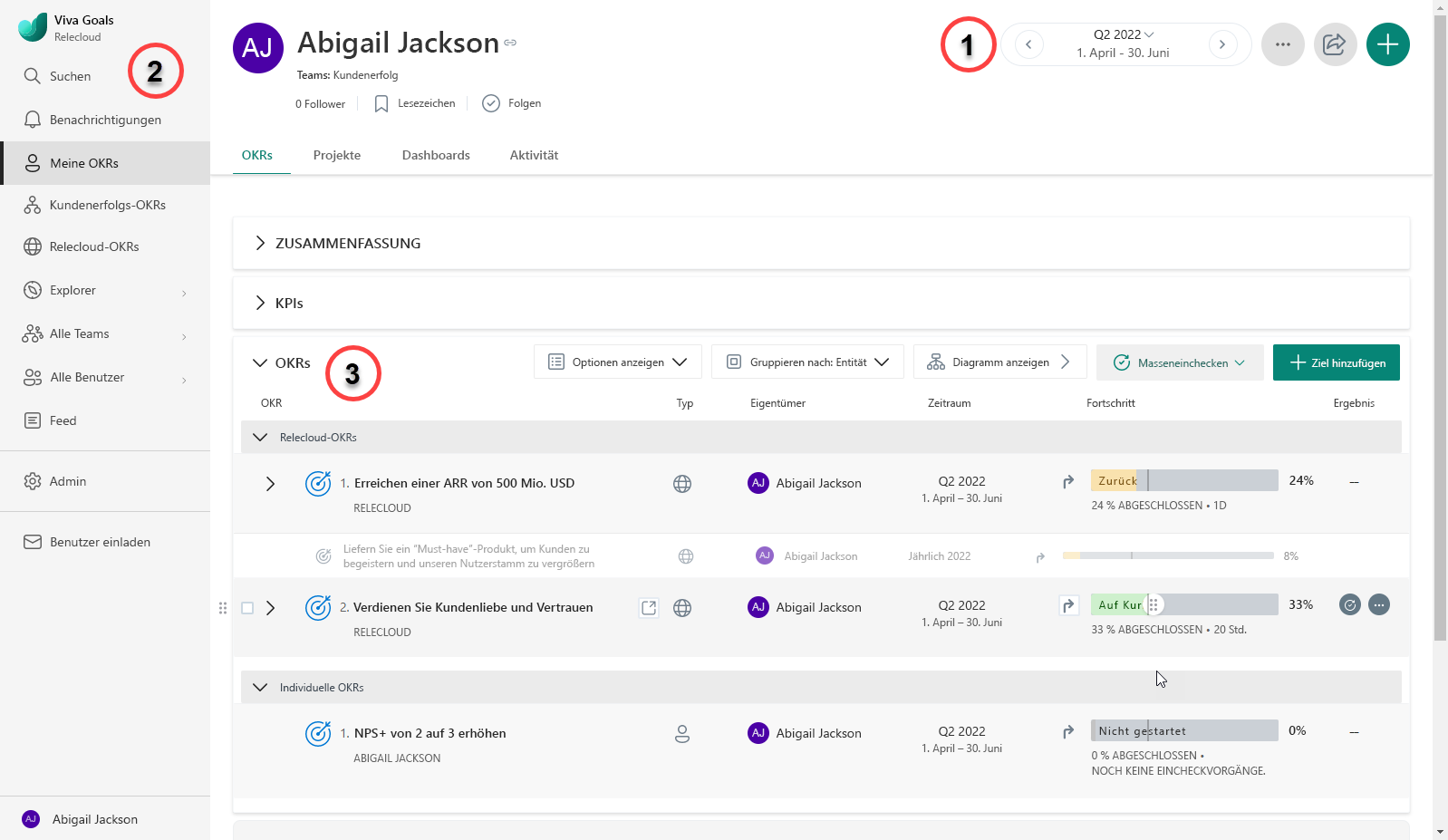Viewport: 1448px width, 840px height.
Task: Click the green plus add button
Action: point(1388,44)
